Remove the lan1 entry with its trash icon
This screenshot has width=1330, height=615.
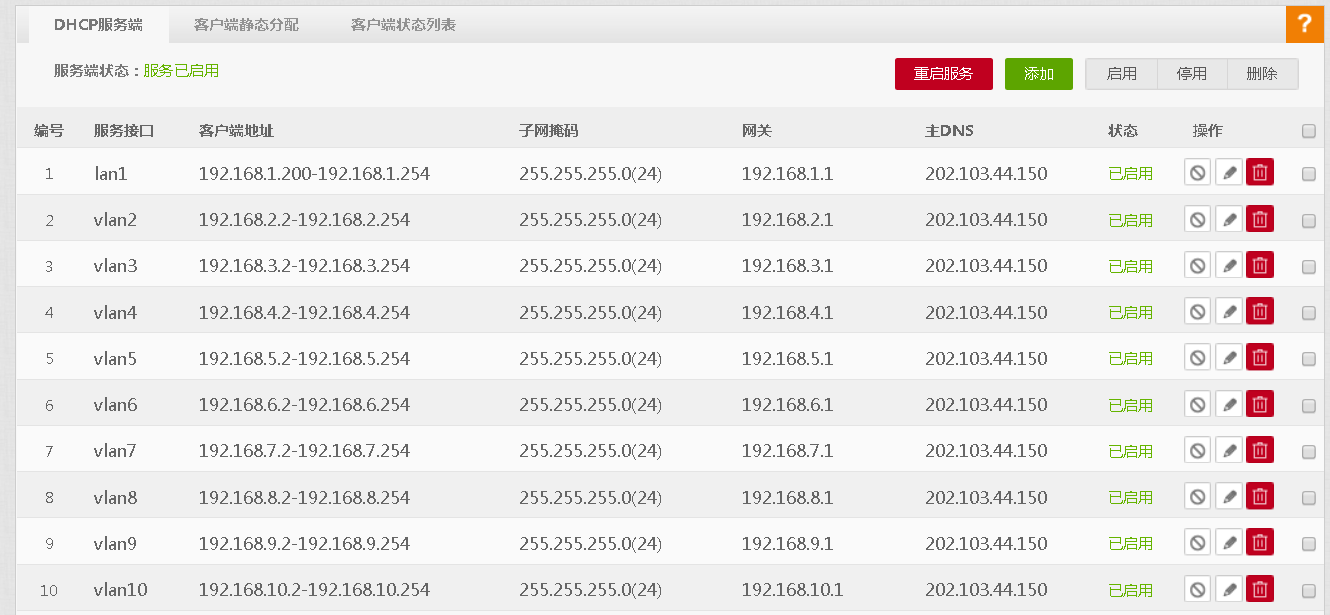[x=1260, y=173]
